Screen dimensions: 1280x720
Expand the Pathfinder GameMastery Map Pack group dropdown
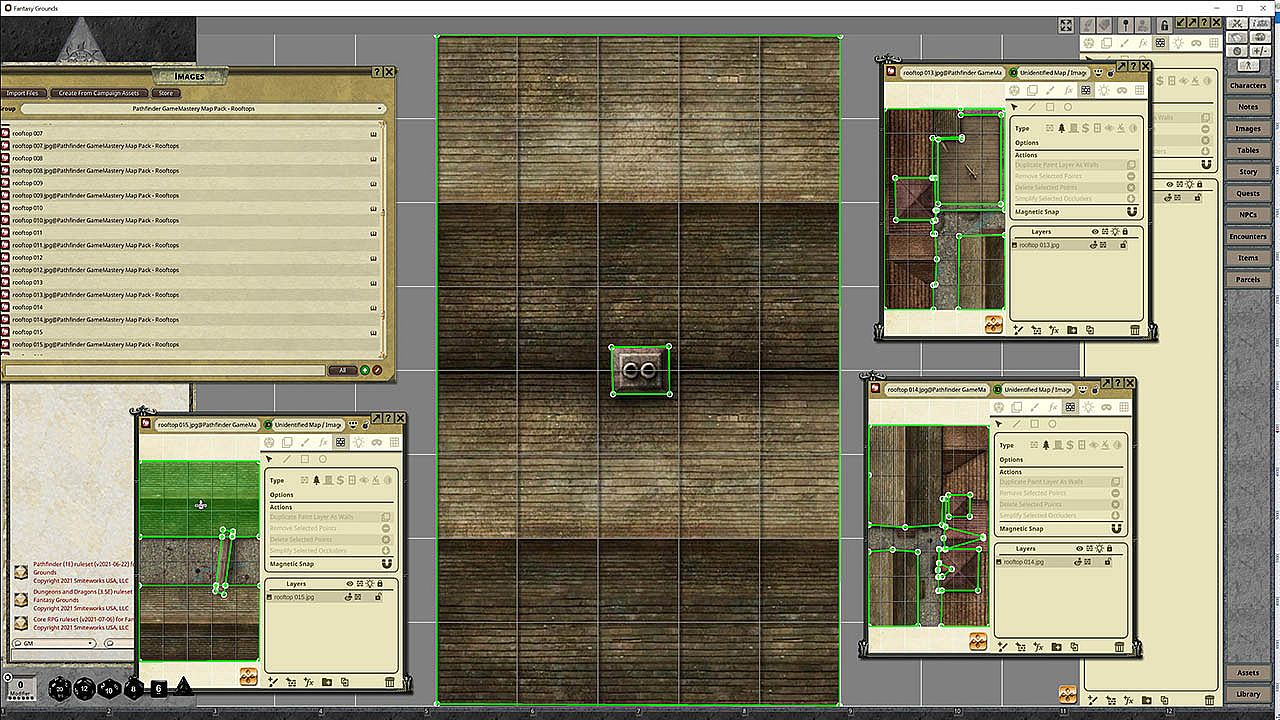tap(203, 108)
